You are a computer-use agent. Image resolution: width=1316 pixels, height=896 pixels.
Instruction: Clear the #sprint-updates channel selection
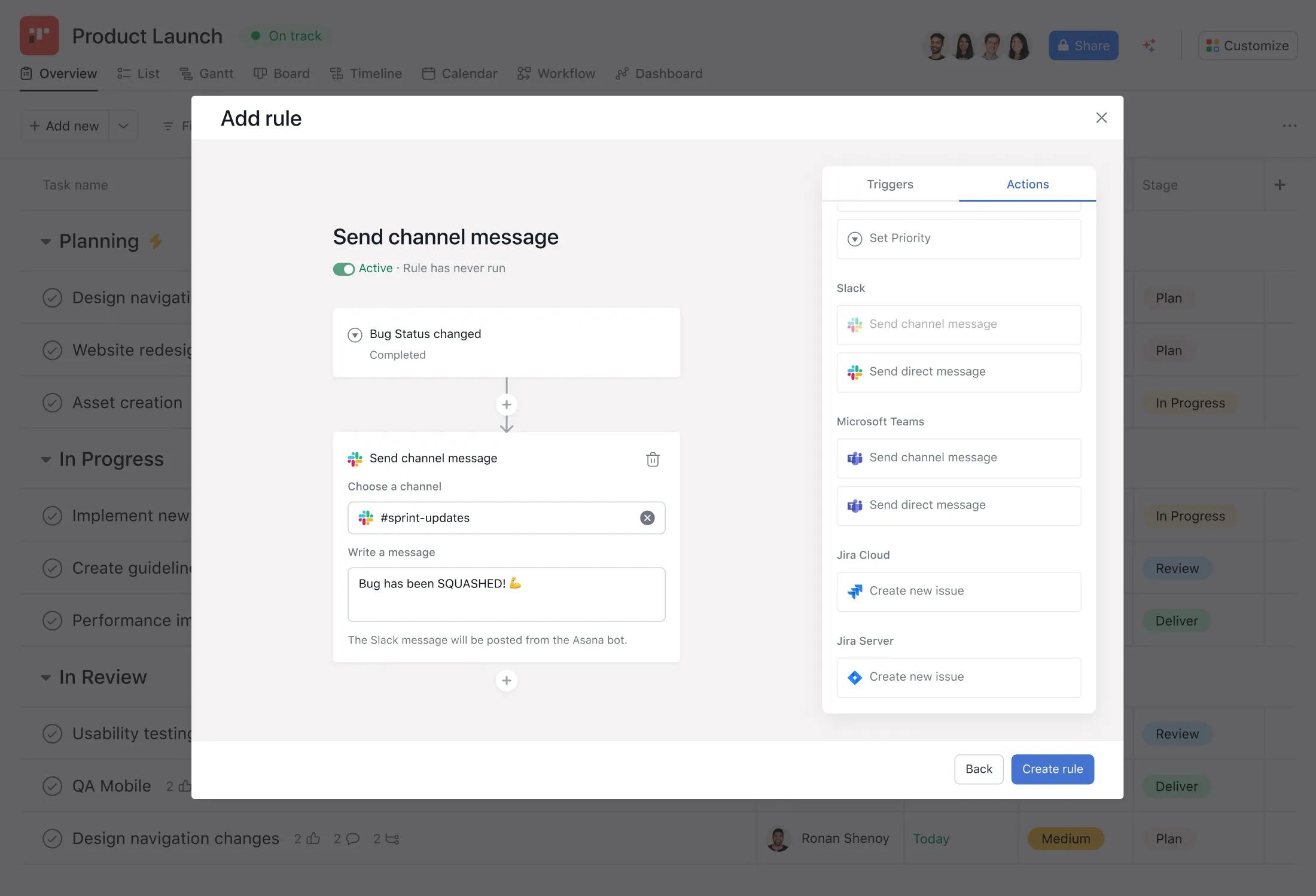point(647,518)
